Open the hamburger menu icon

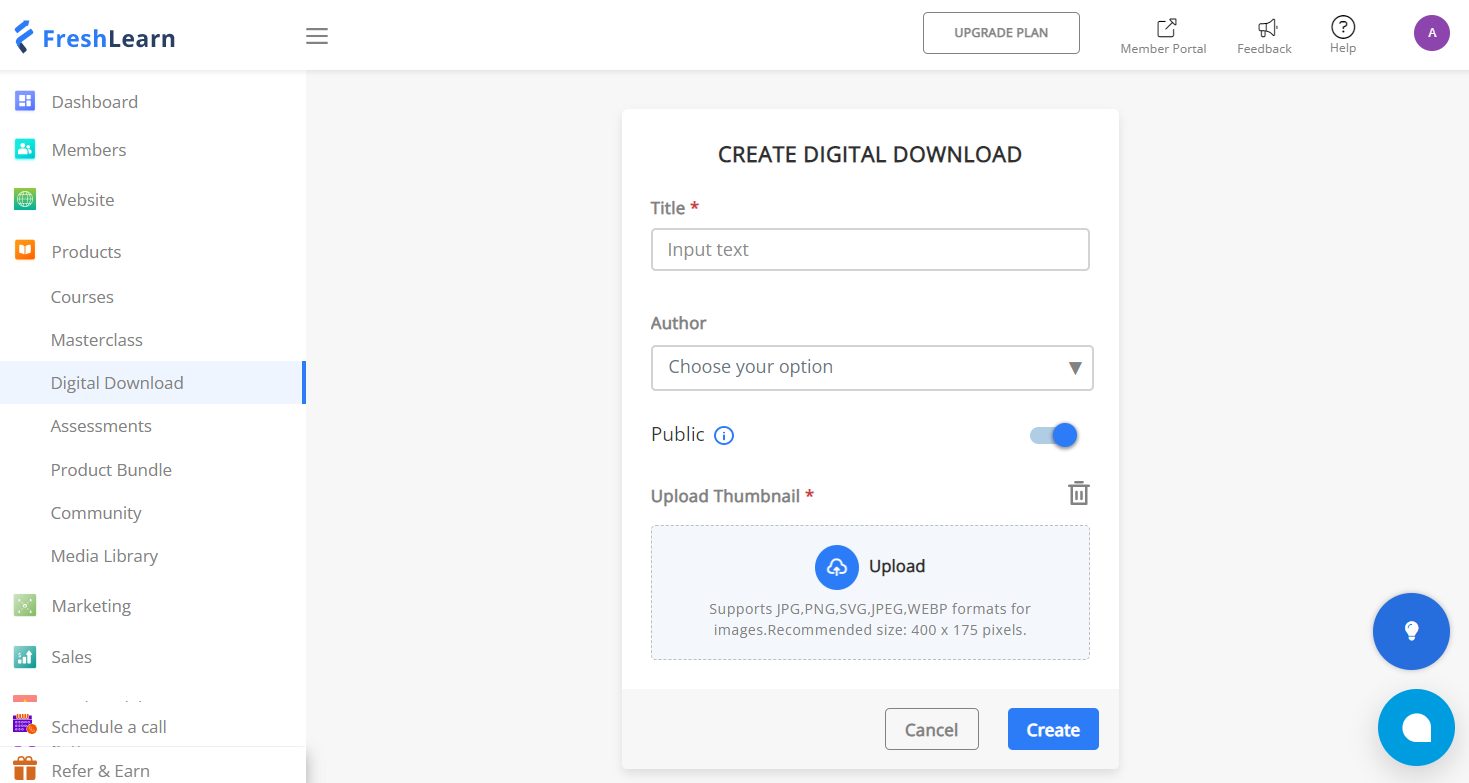point(317,37)
